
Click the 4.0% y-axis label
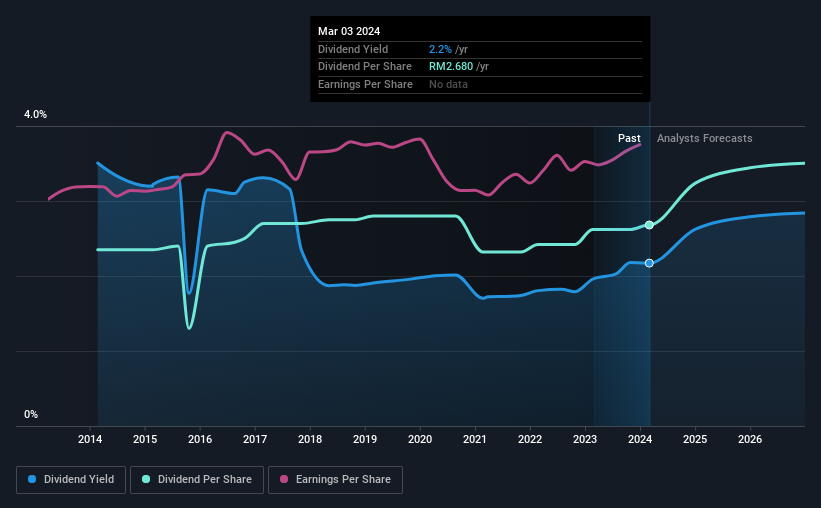35,114
